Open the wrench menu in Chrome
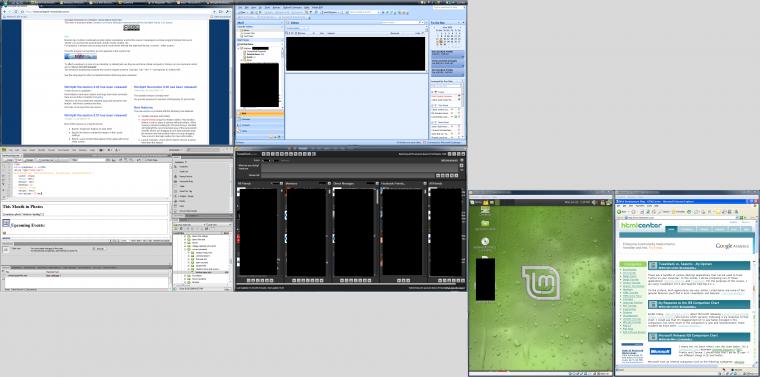 pyautogui.click(x=227, y=11)
